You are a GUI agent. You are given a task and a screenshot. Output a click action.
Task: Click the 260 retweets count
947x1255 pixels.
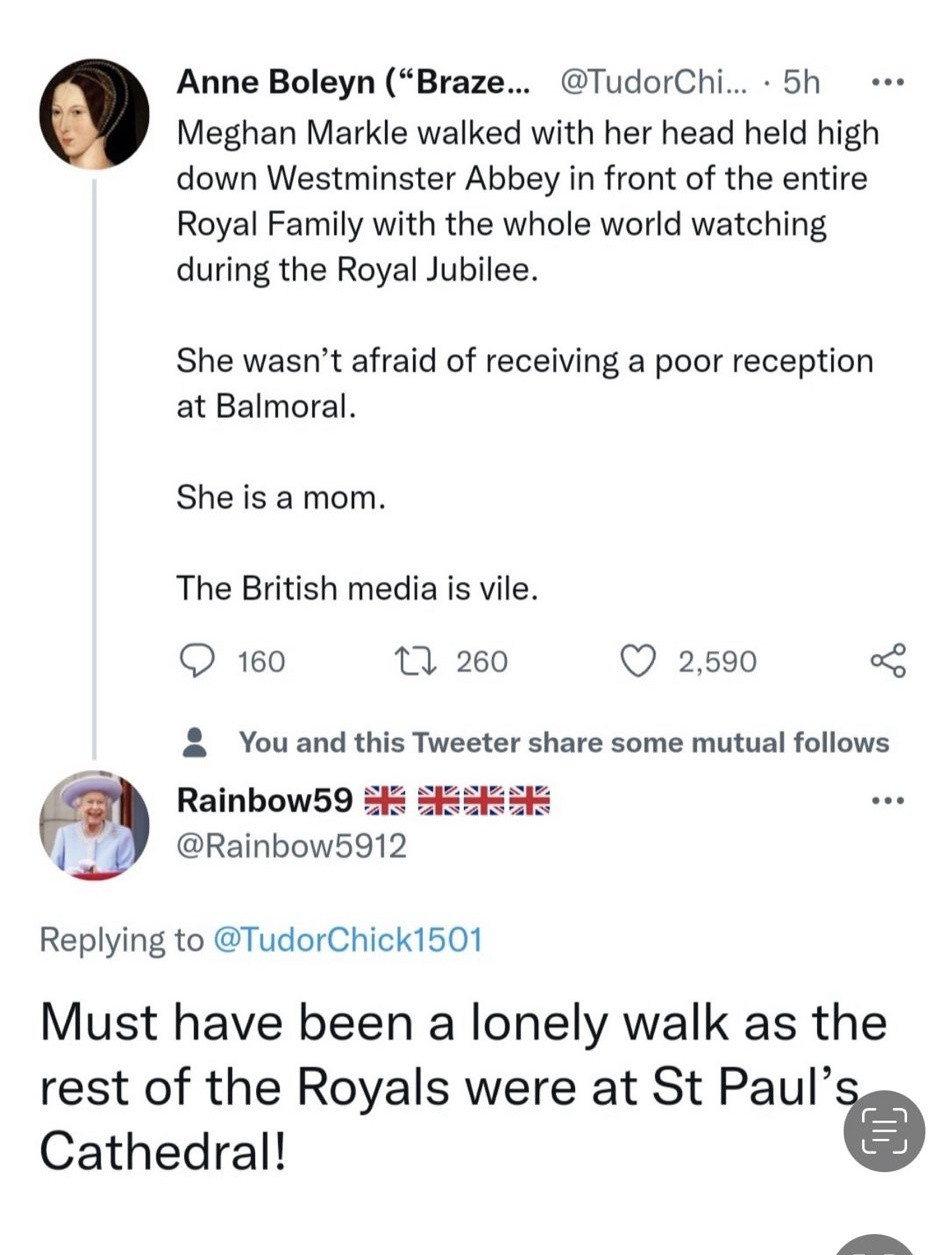tap(482, 661)
